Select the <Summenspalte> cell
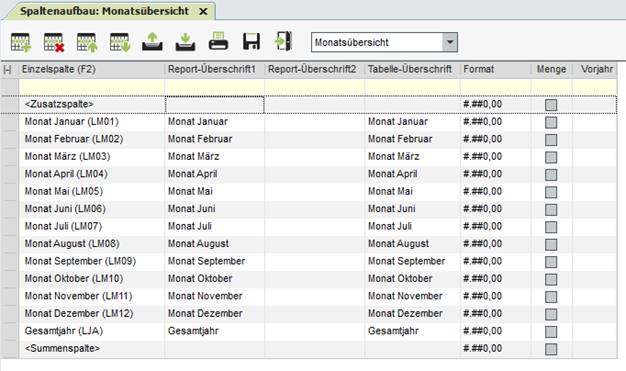 [91, 349]
